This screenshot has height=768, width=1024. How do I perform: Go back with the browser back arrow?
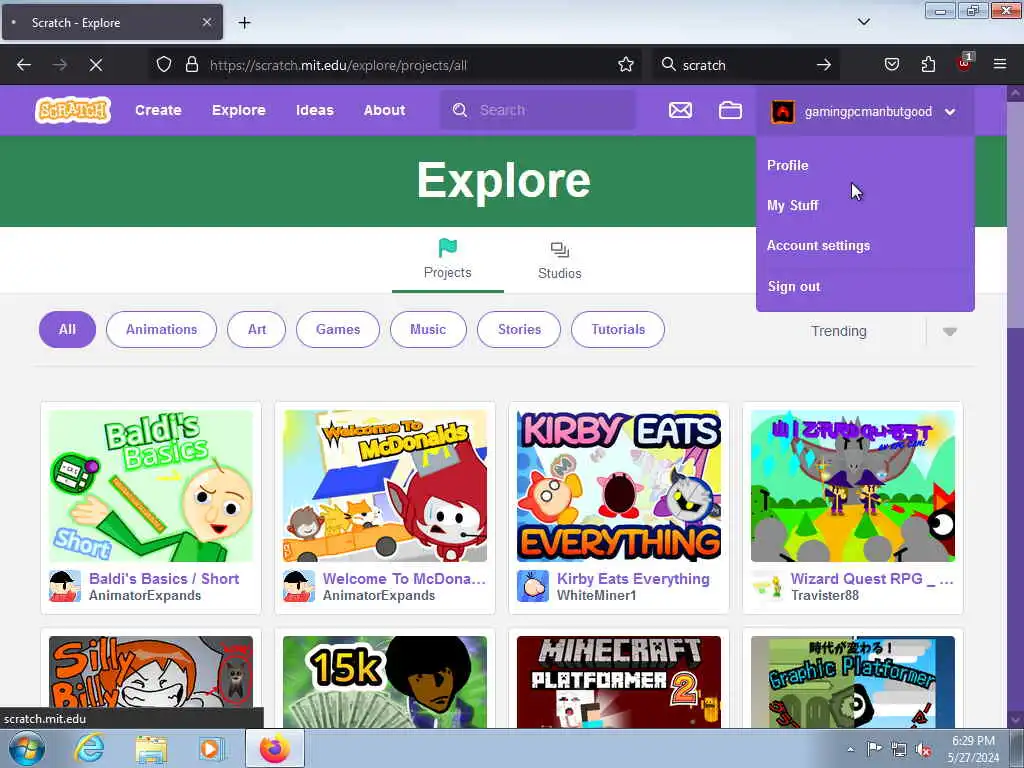(x=24, y=65)
